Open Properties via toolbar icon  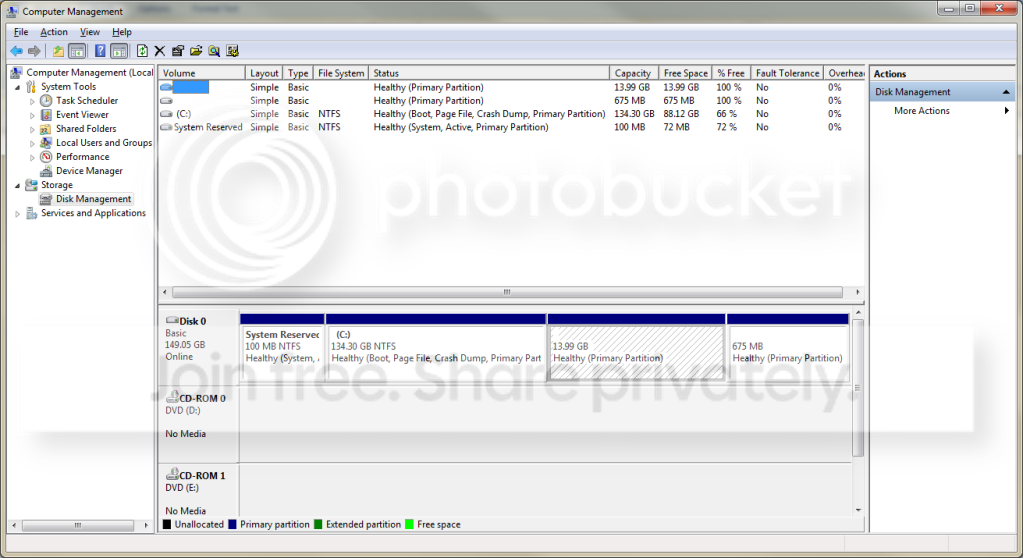coord(177,51)
